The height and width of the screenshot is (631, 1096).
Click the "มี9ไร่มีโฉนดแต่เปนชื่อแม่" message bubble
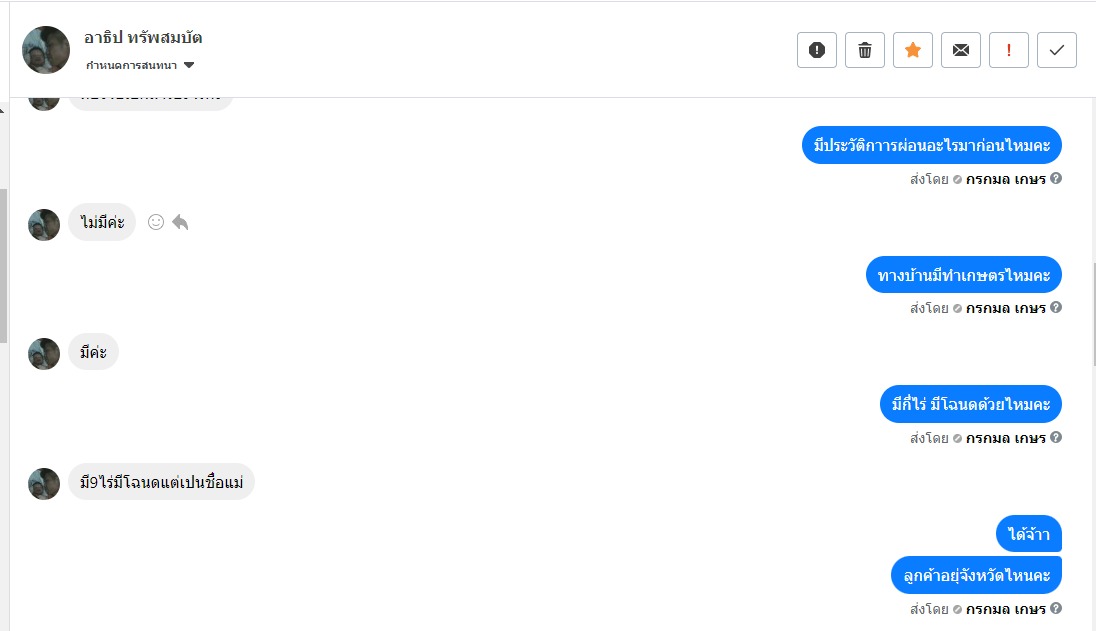(161, 482)
